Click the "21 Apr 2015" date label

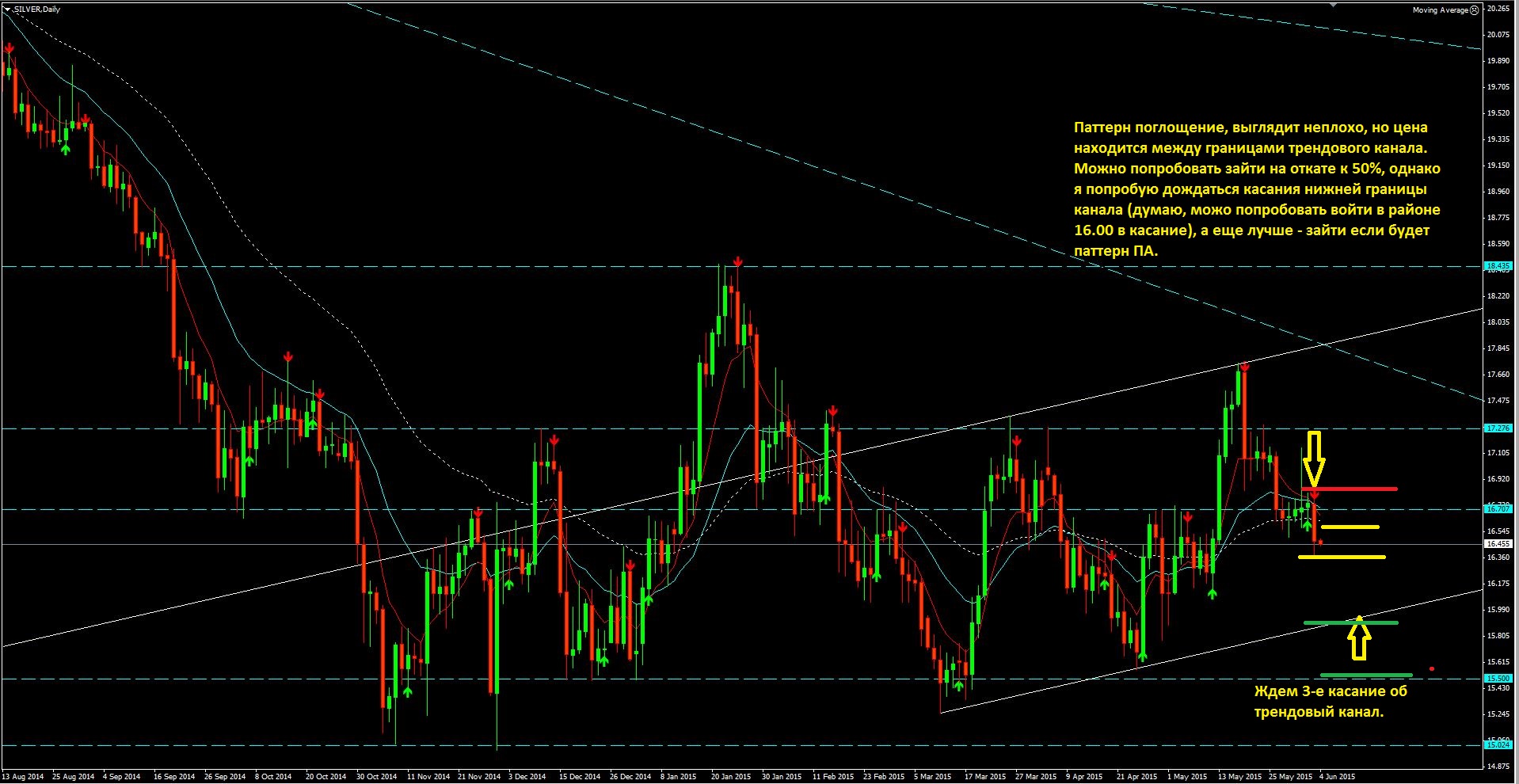point(1136,777)
